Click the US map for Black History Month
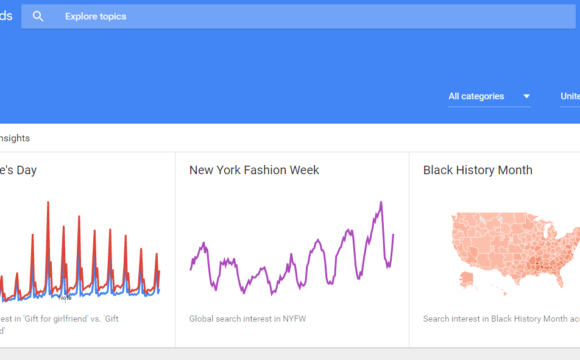The width and height of the screenshot is (580, 360). pos(515,253)
